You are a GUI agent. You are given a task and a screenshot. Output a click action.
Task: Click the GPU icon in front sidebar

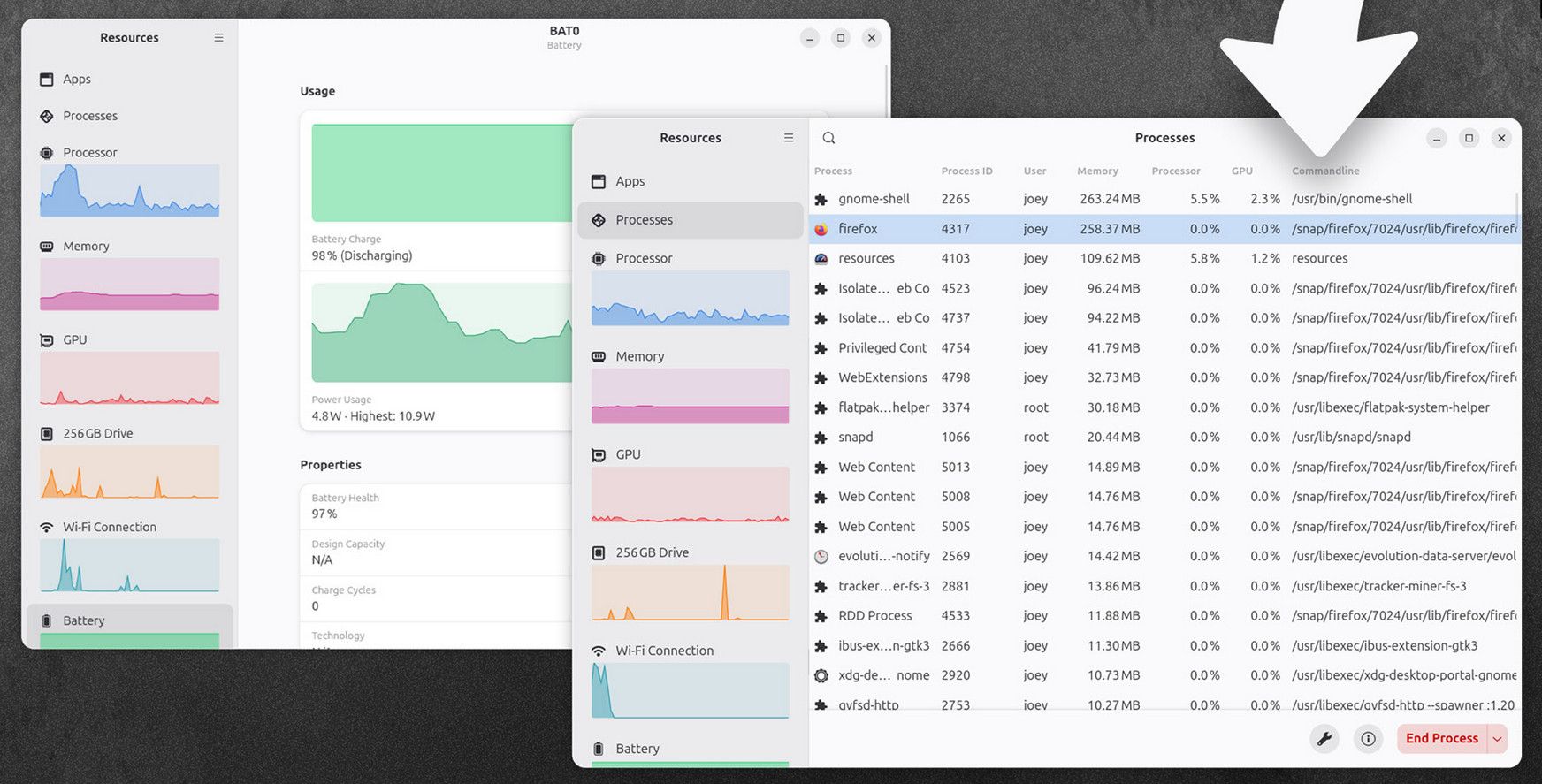point(599,454)
